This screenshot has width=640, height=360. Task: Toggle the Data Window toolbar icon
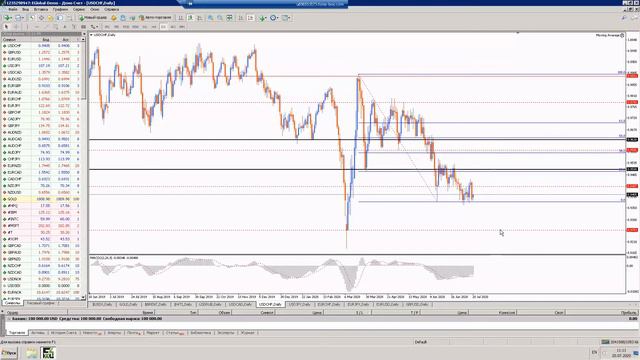[x=41, y=18]
